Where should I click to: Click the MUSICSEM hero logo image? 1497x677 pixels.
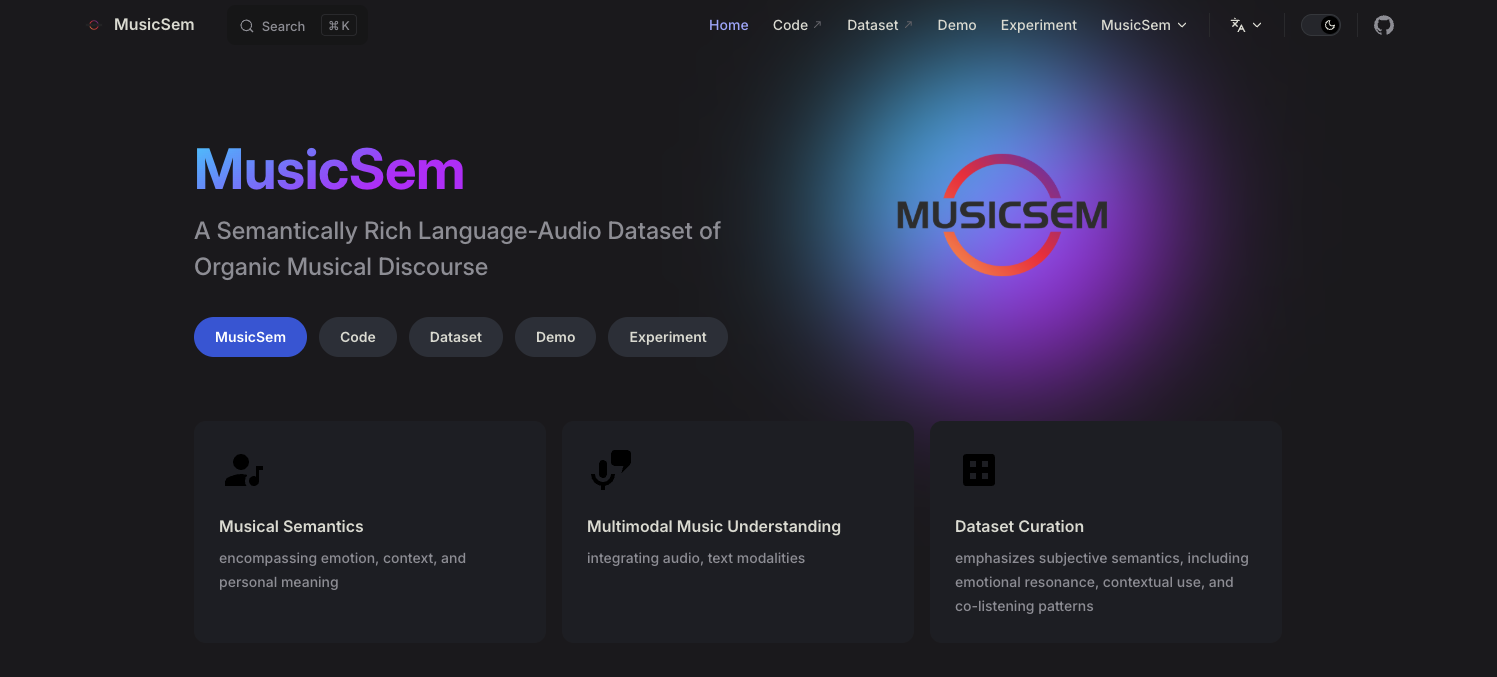pyautogui.click(x=1002, y=215)
